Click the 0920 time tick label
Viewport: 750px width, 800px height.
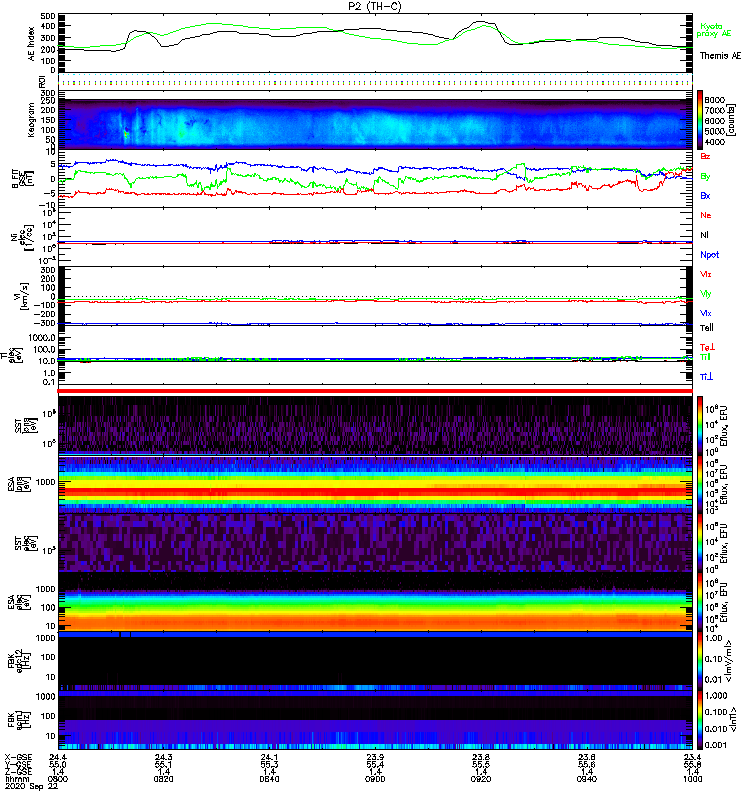(481, 780)
